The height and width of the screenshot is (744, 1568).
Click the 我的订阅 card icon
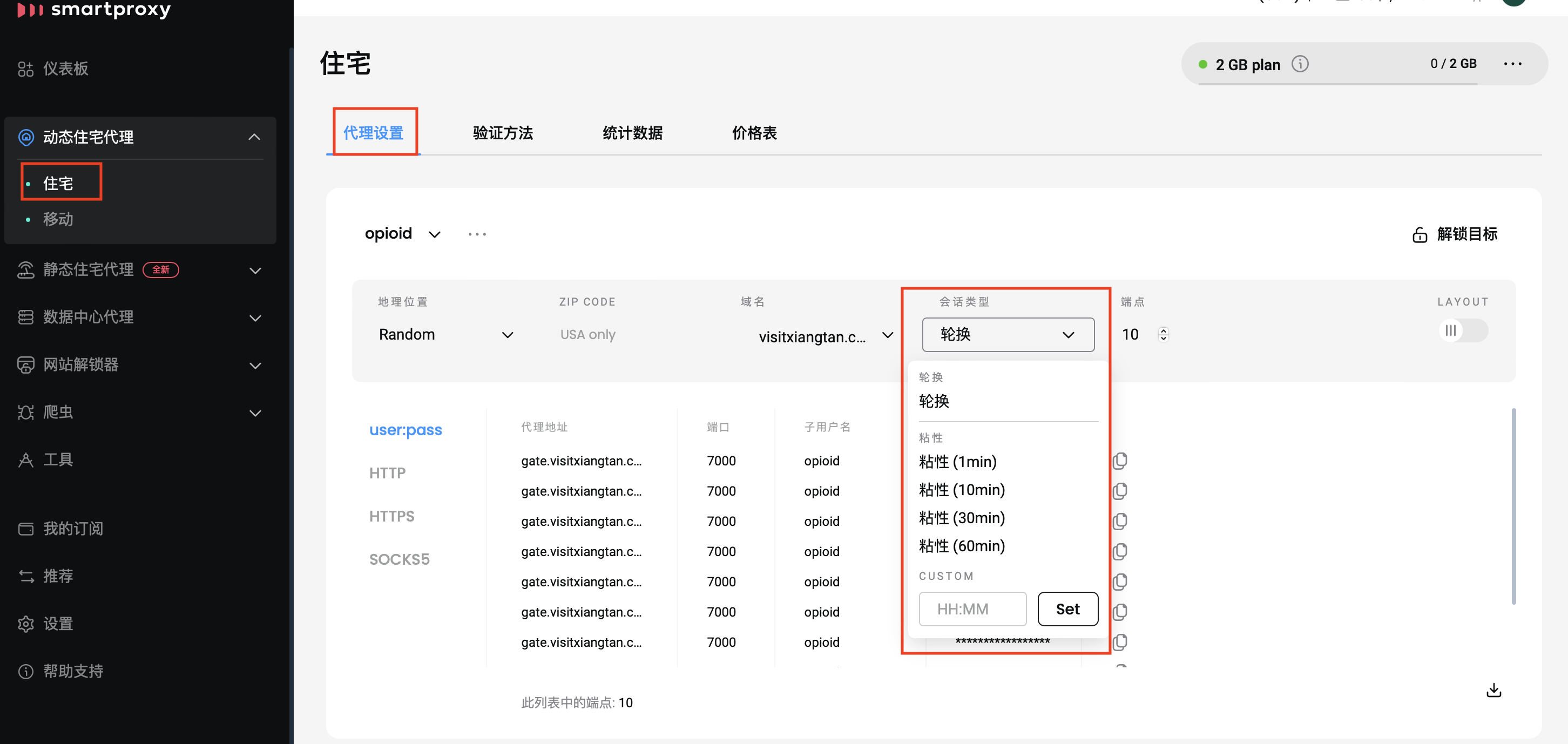(x=25, y=529)
